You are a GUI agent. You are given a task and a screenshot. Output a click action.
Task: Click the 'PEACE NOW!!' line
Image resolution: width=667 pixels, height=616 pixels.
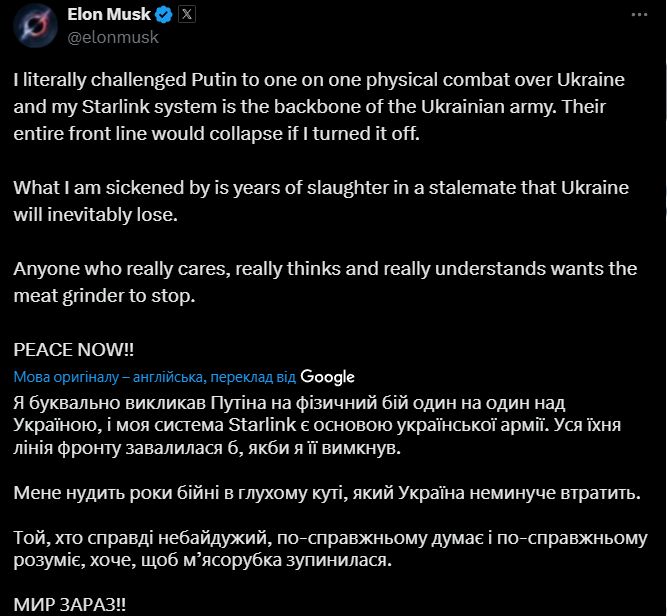pos(74,350)
